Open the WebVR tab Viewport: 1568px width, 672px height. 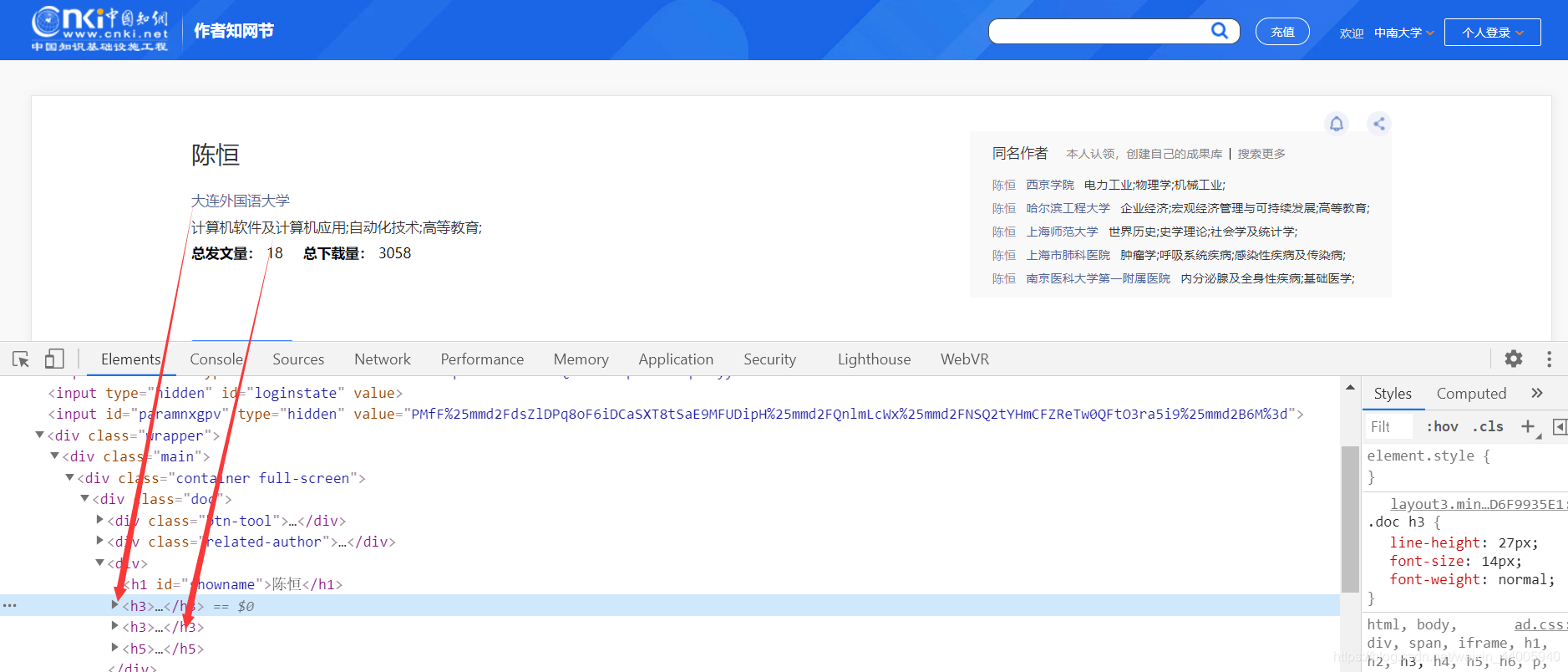click(964, 359)
